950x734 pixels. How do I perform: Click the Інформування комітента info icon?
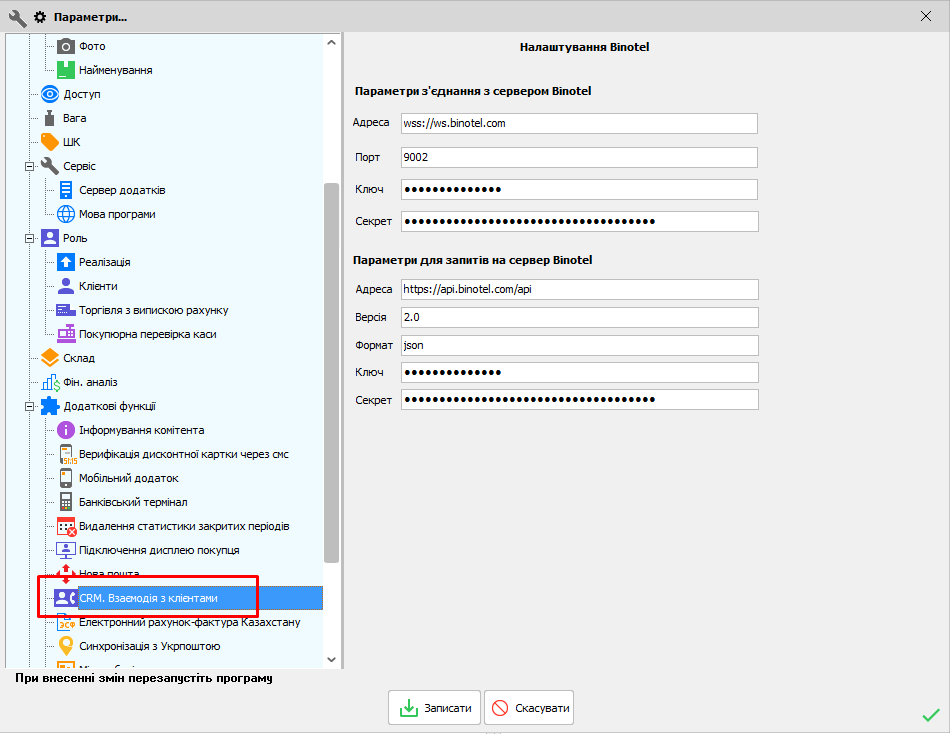pos(66,430)
